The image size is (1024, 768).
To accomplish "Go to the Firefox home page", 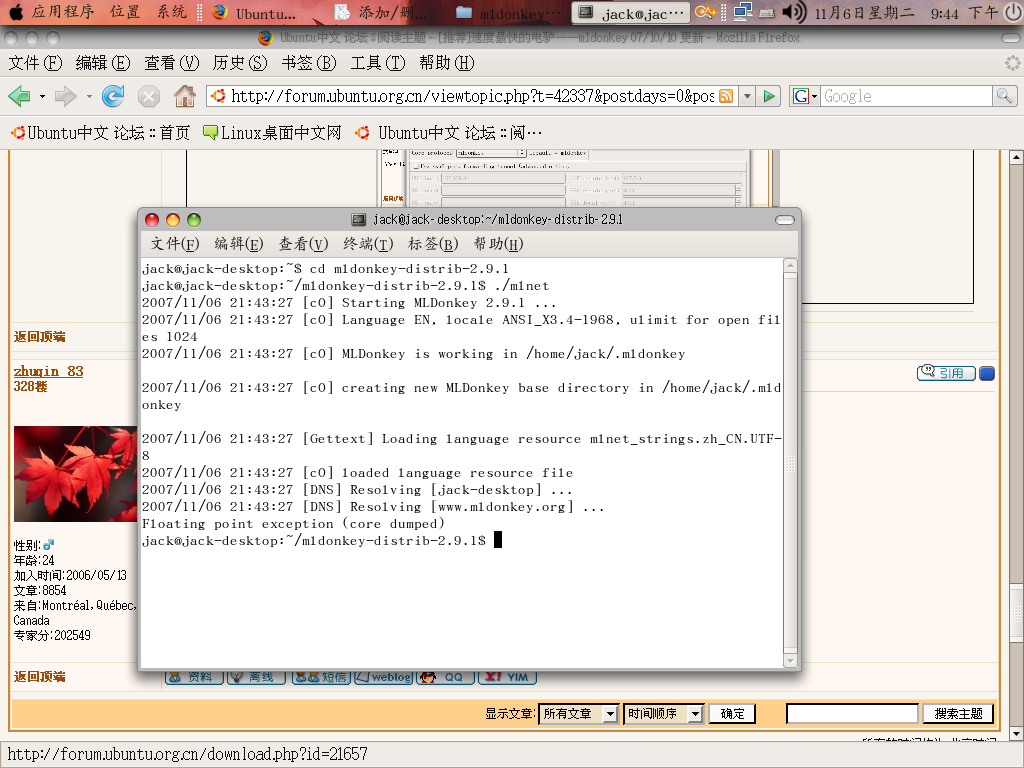I will pyautogui.click(x=185, y=97).
